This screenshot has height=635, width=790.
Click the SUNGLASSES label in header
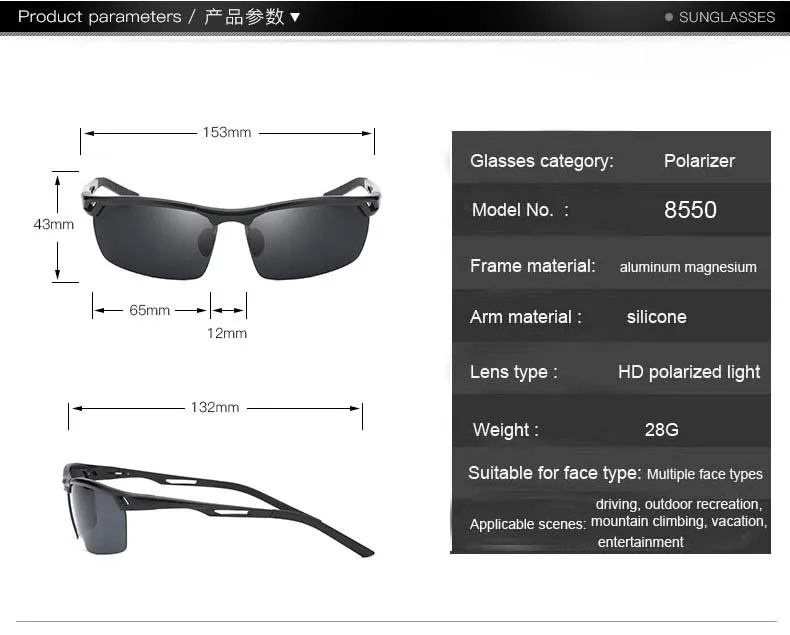coord(727,17)
